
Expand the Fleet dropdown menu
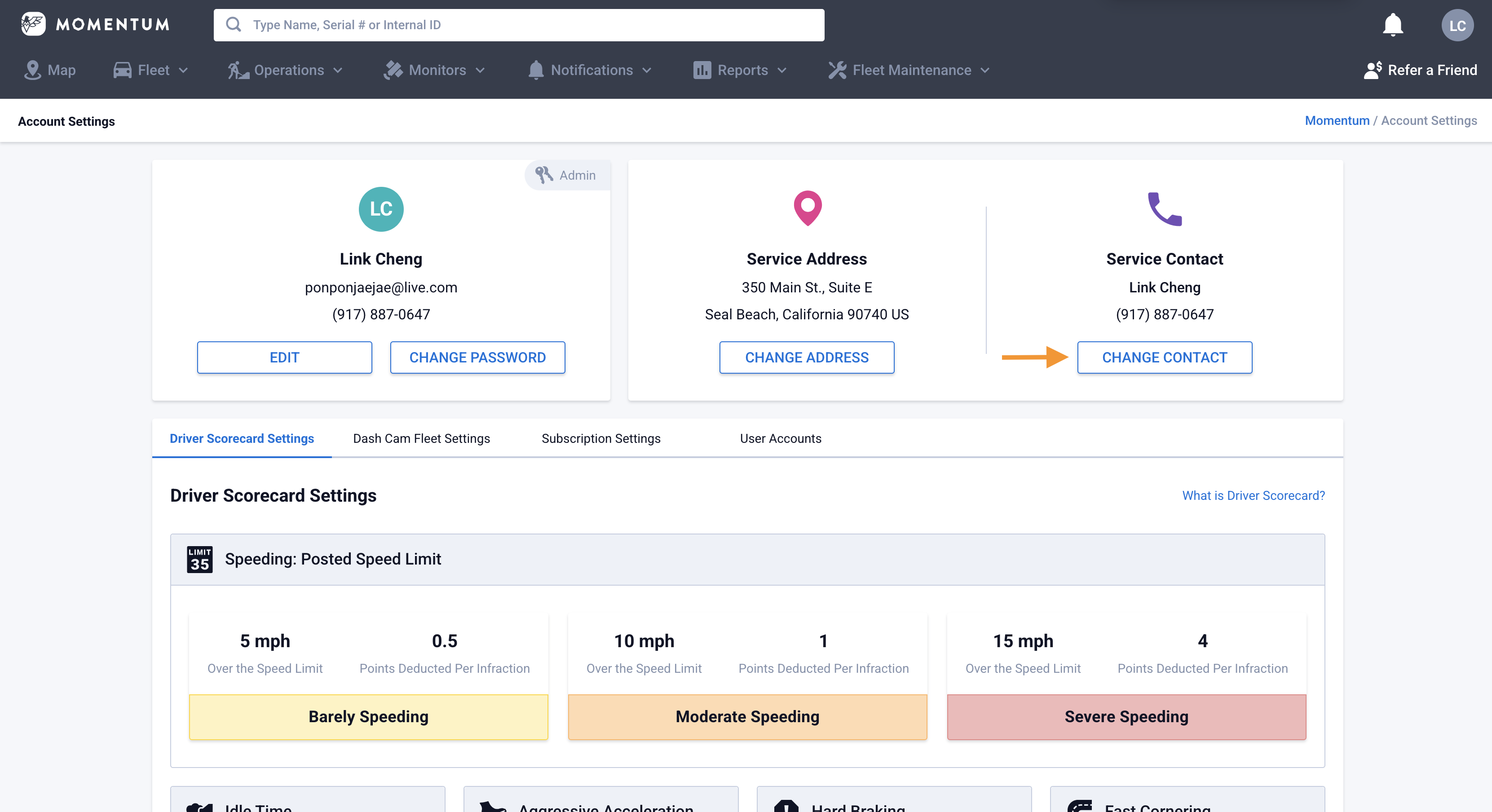151,70
